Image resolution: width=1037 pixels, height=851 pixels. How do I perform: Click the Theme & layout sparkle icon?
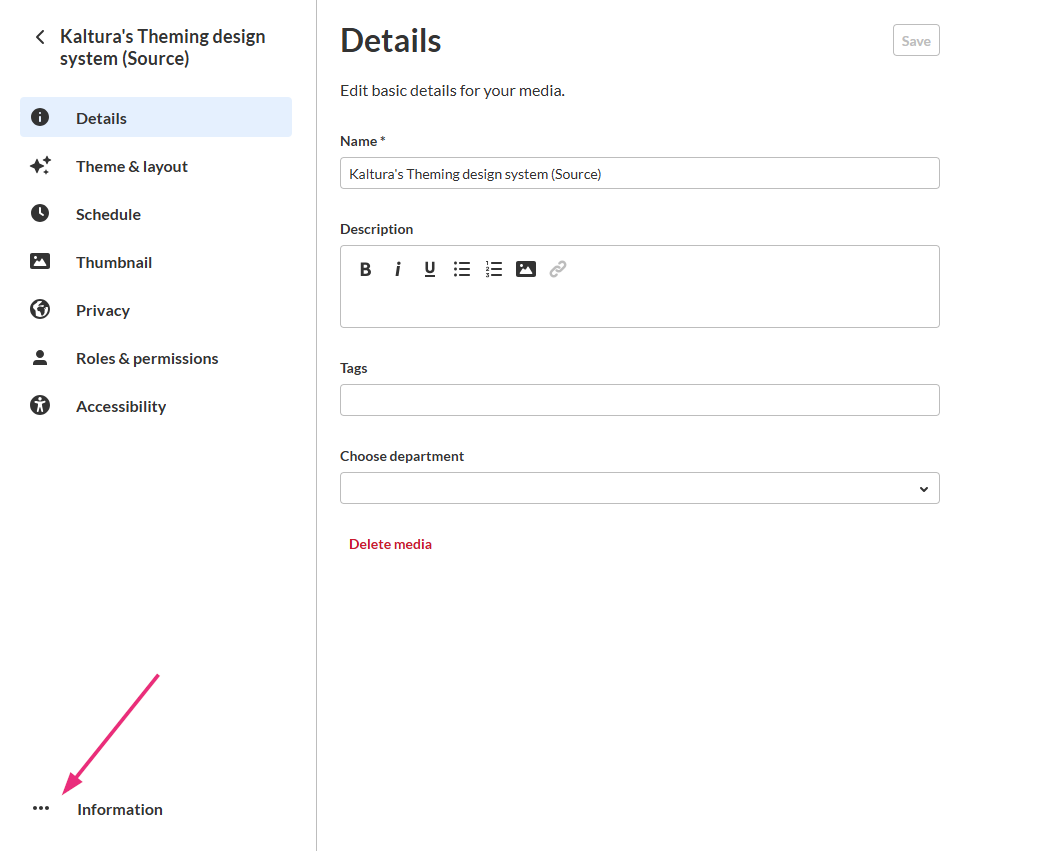[x=40, y=165]
